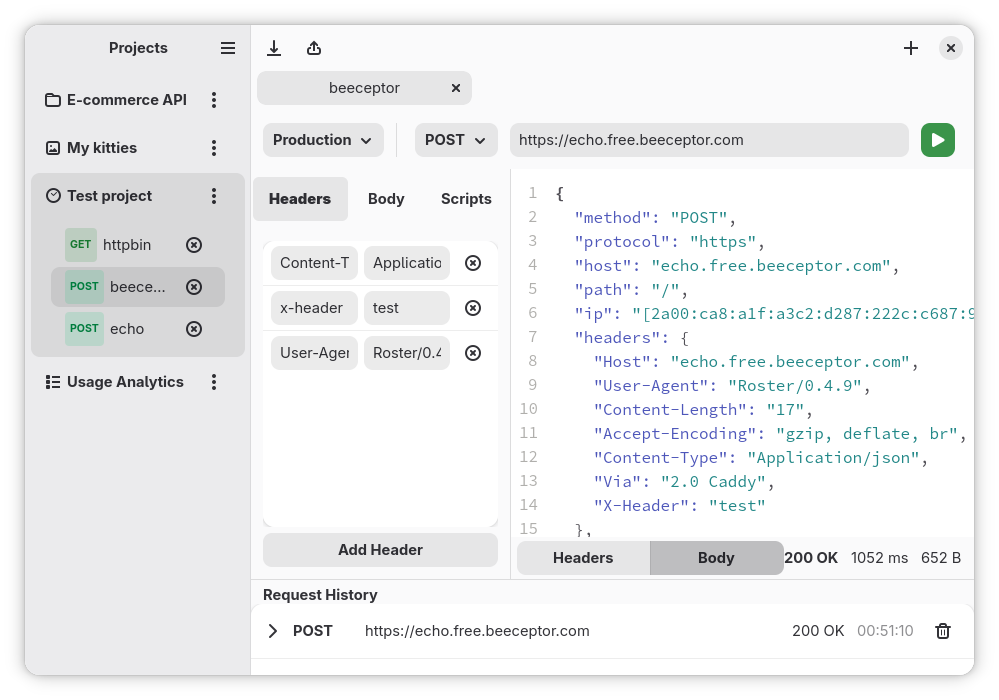Open the Production environment dropdown
Screen dimensions: 999x700
click(x=323, y=140)
